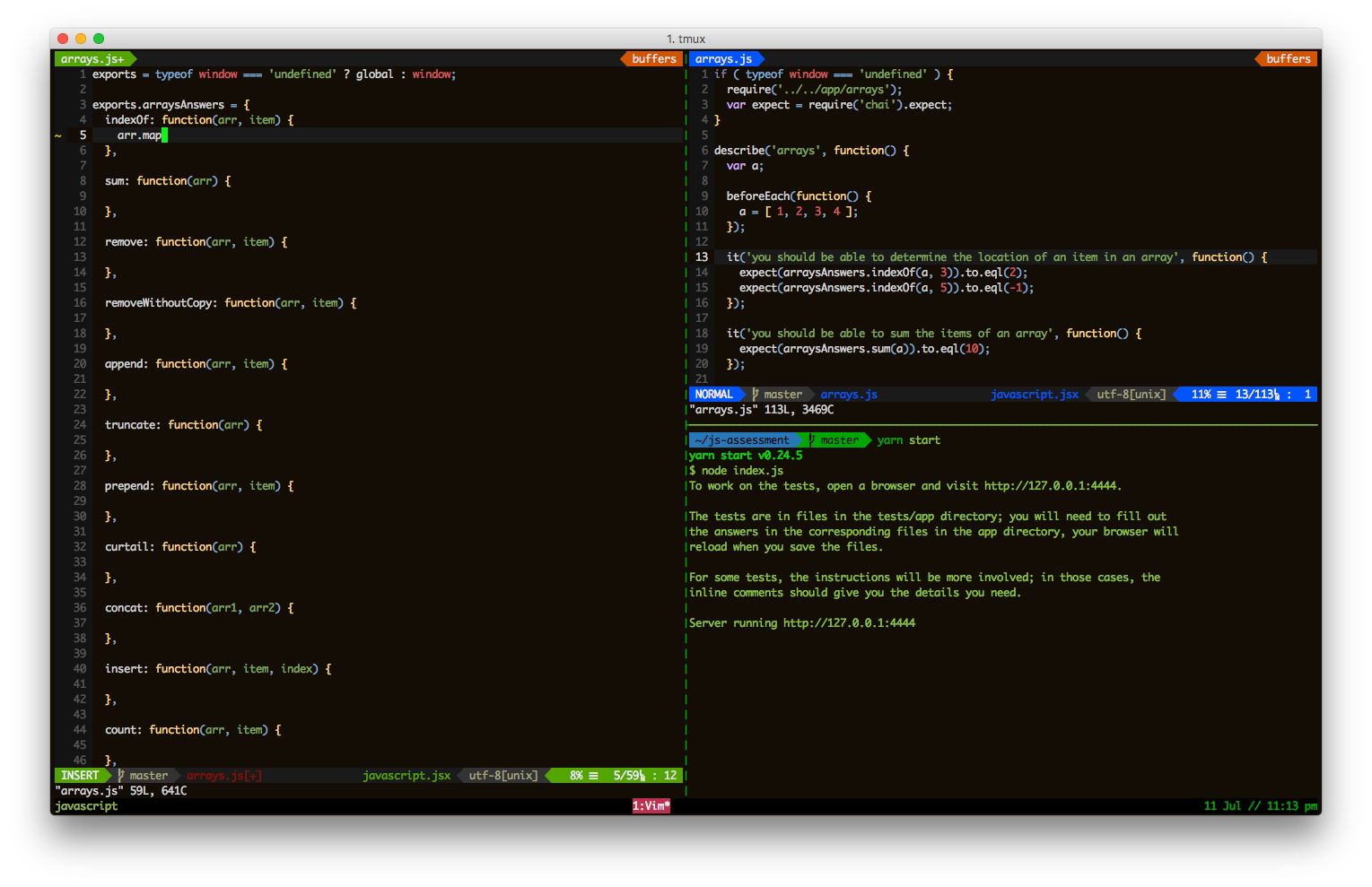Viewport: 1372px width, 887px height.
Task: Click '"arrays.js" 59L, 641C' message
Action: coord(121,791)
